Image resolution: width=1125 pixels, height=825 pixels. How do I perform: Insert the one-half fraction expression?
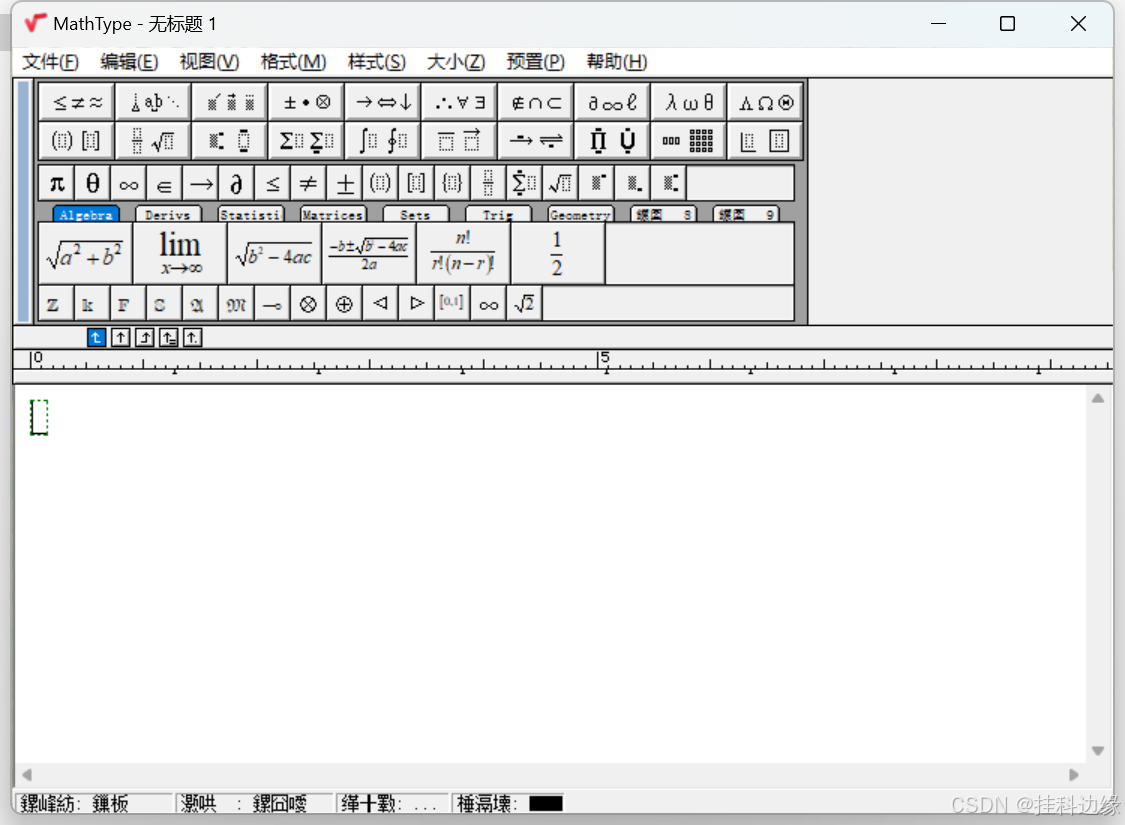[557, 253]
